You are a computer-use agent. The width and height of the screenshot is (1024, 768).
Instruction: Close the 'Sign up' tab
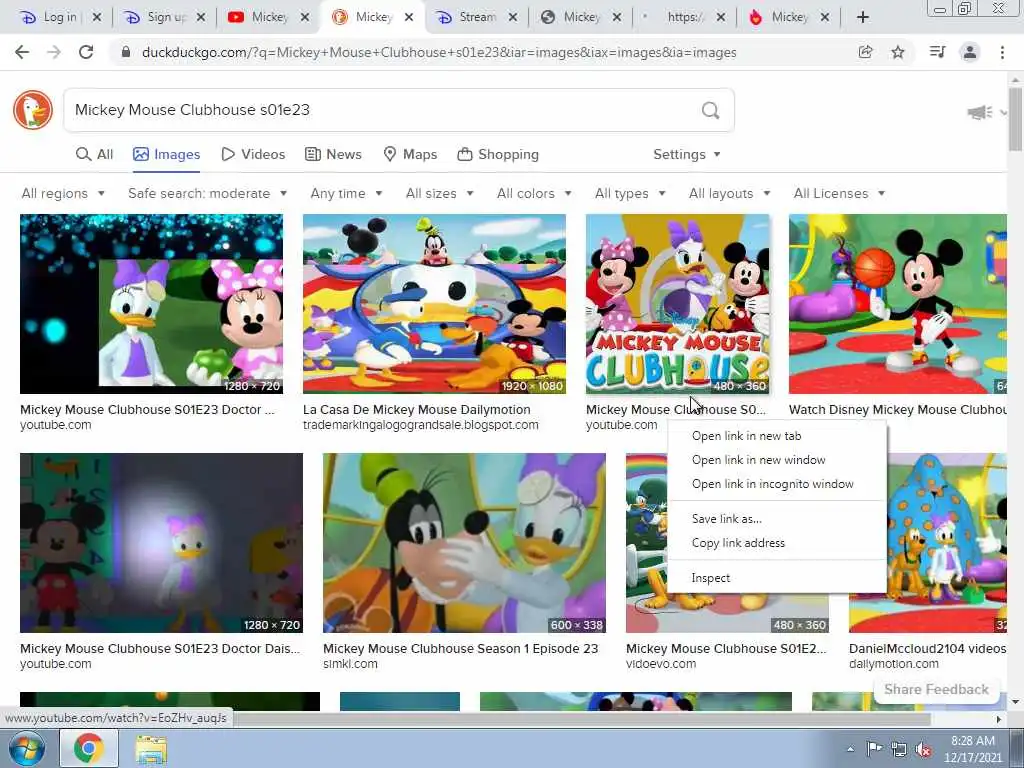coord(200,17)
